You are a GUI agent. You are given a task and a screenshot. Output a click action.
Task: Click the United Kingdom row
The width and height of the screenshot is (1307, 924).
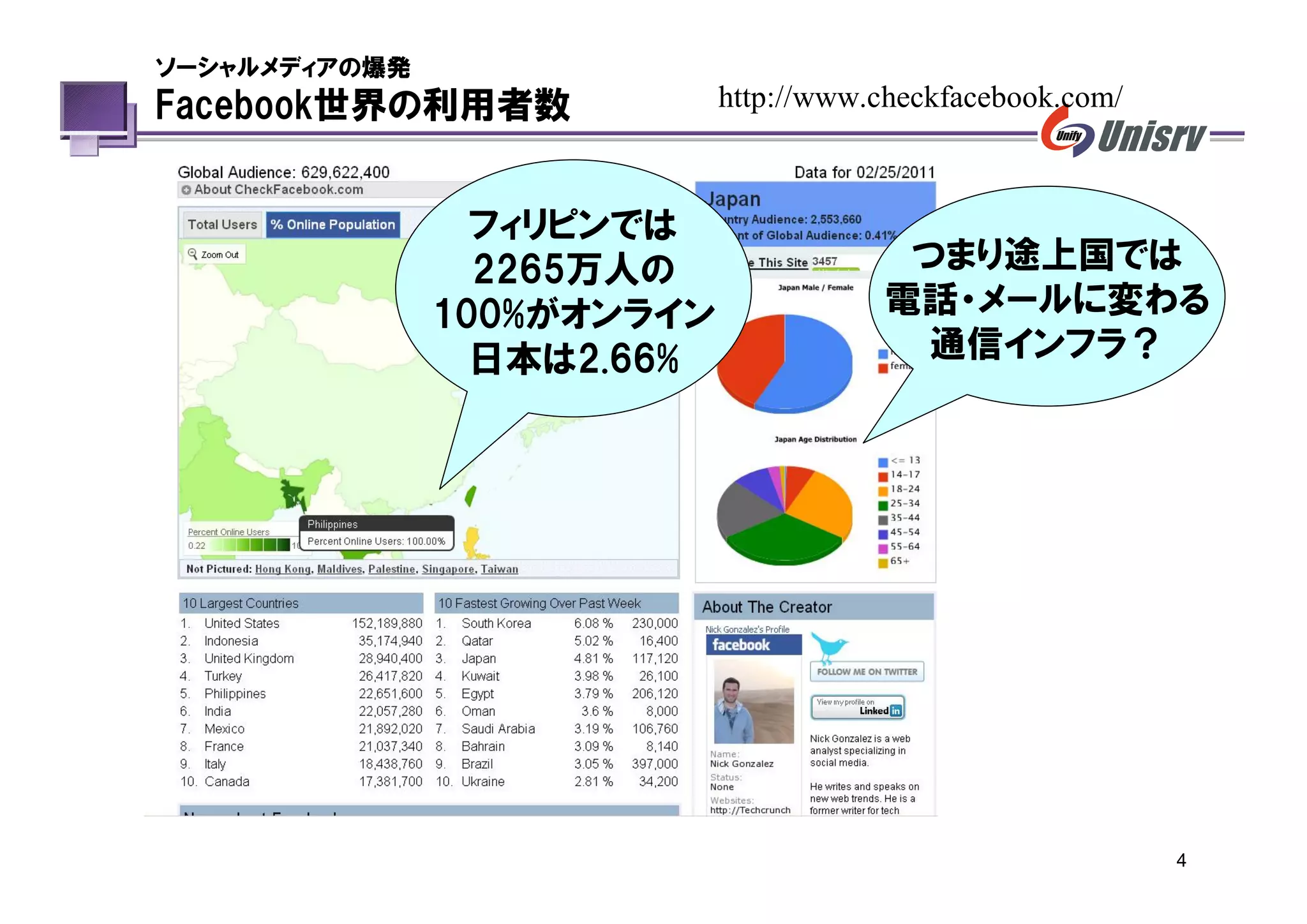click(x=301, y=659)
